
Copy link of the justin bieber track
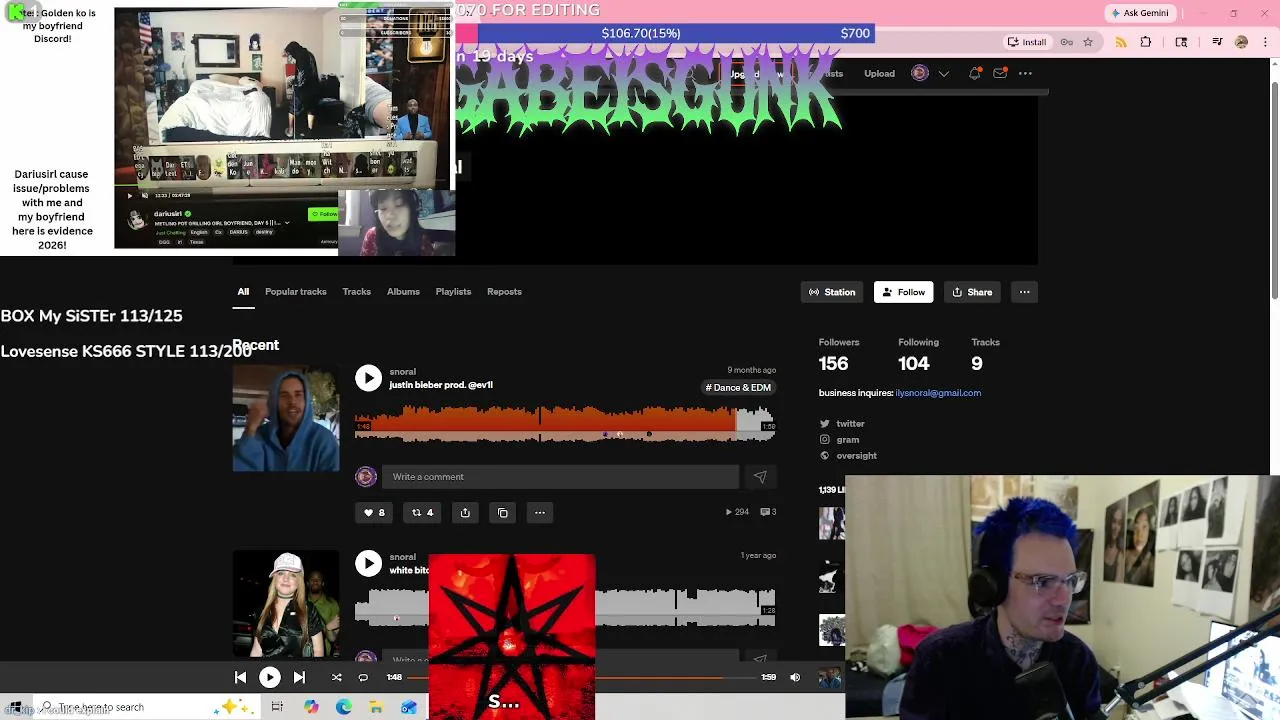tap(503, 513)
